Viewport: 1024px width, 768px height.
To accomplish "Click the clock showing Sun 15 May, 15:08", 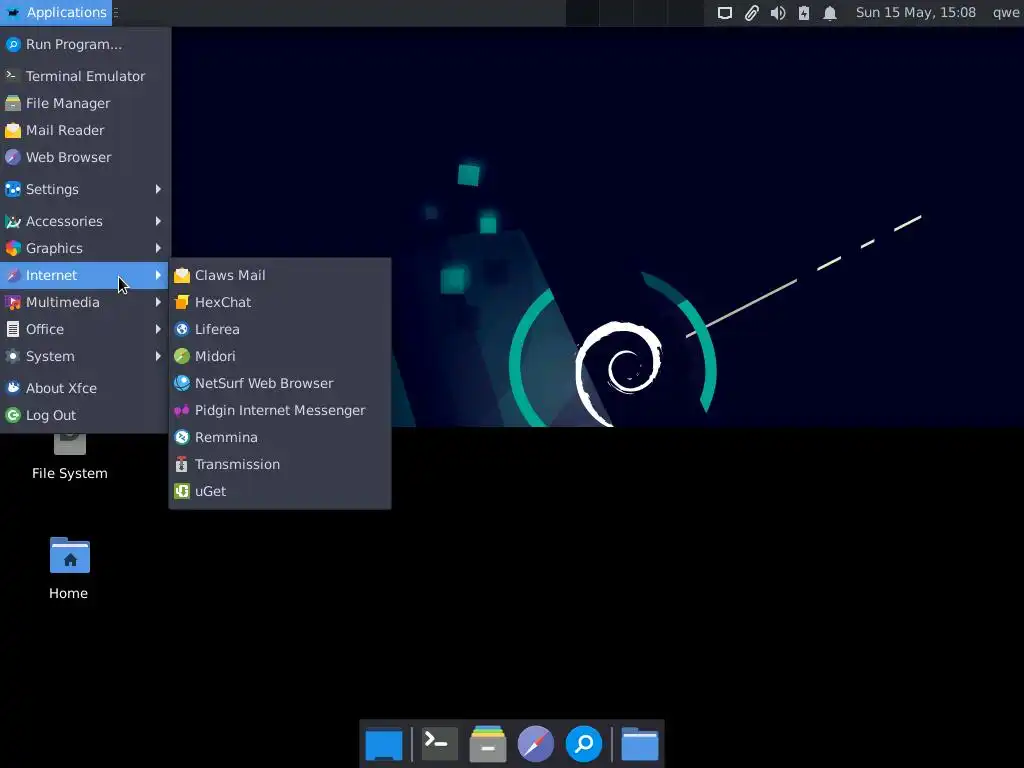I will coord(916,12).
